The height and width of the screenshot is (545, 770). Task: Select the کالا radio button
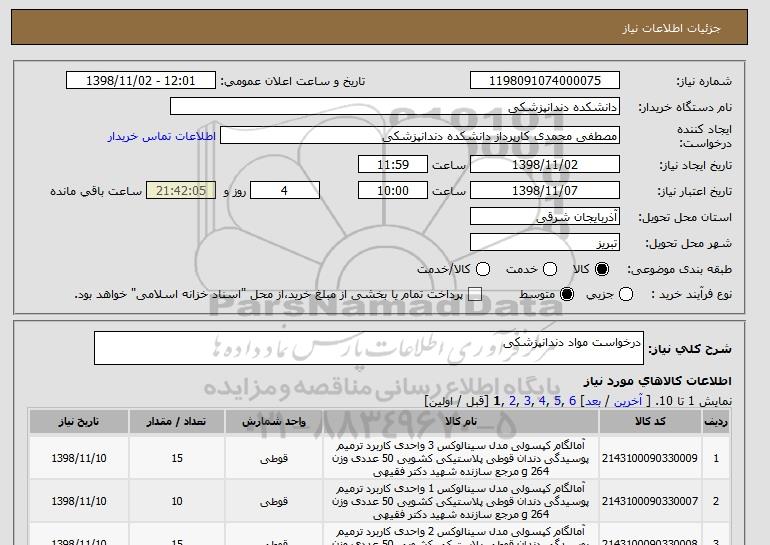click(602, 269)
